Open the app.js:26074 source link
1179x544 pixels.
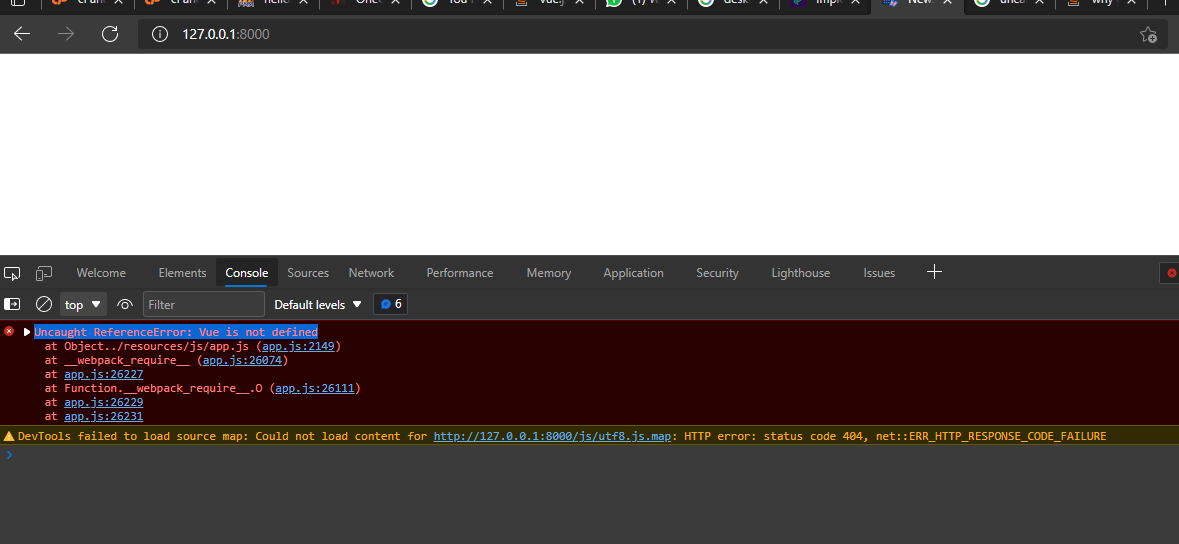point(243,360)
